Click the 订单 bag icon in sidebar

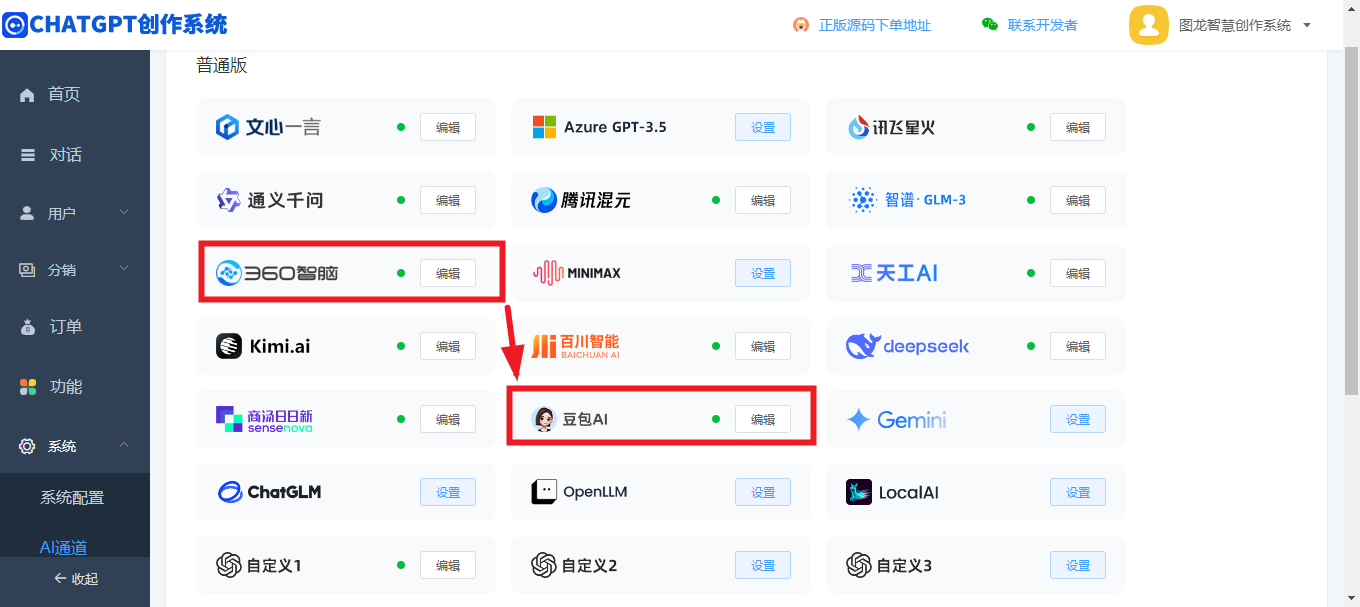coord(28,327)
